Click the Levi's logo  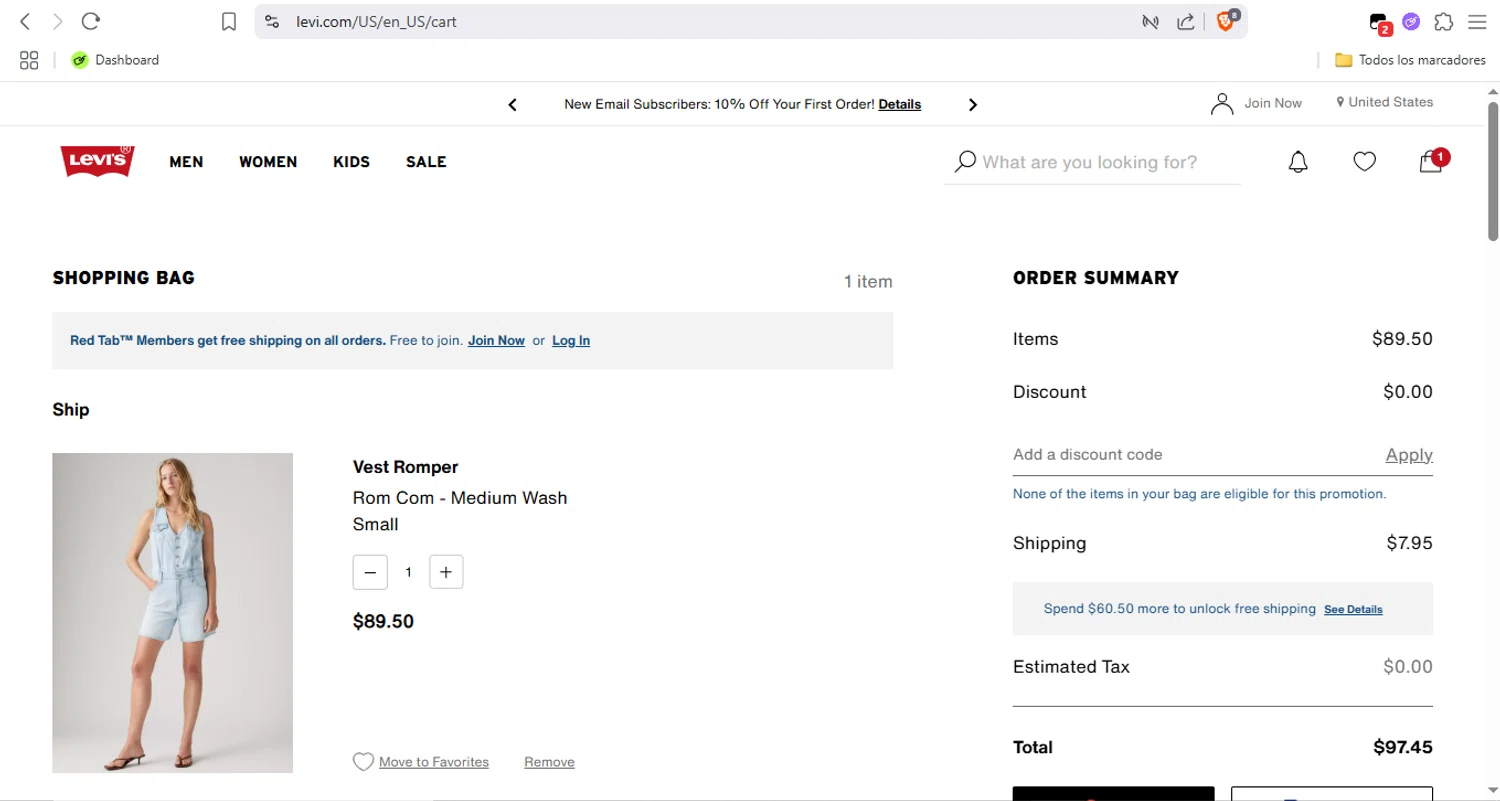click(98, 161)
